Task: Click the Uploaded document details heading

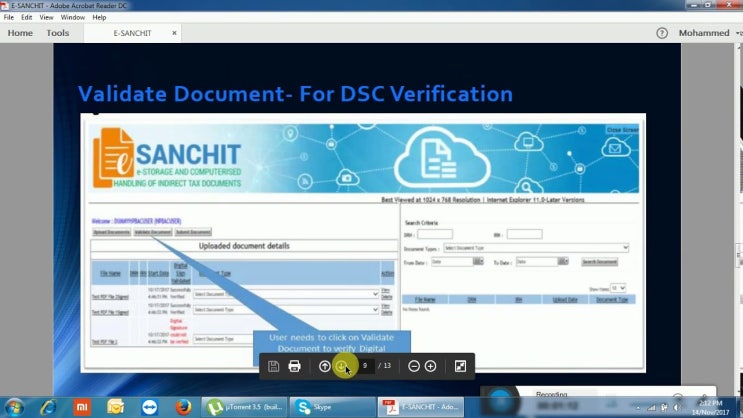Action: 244,246
